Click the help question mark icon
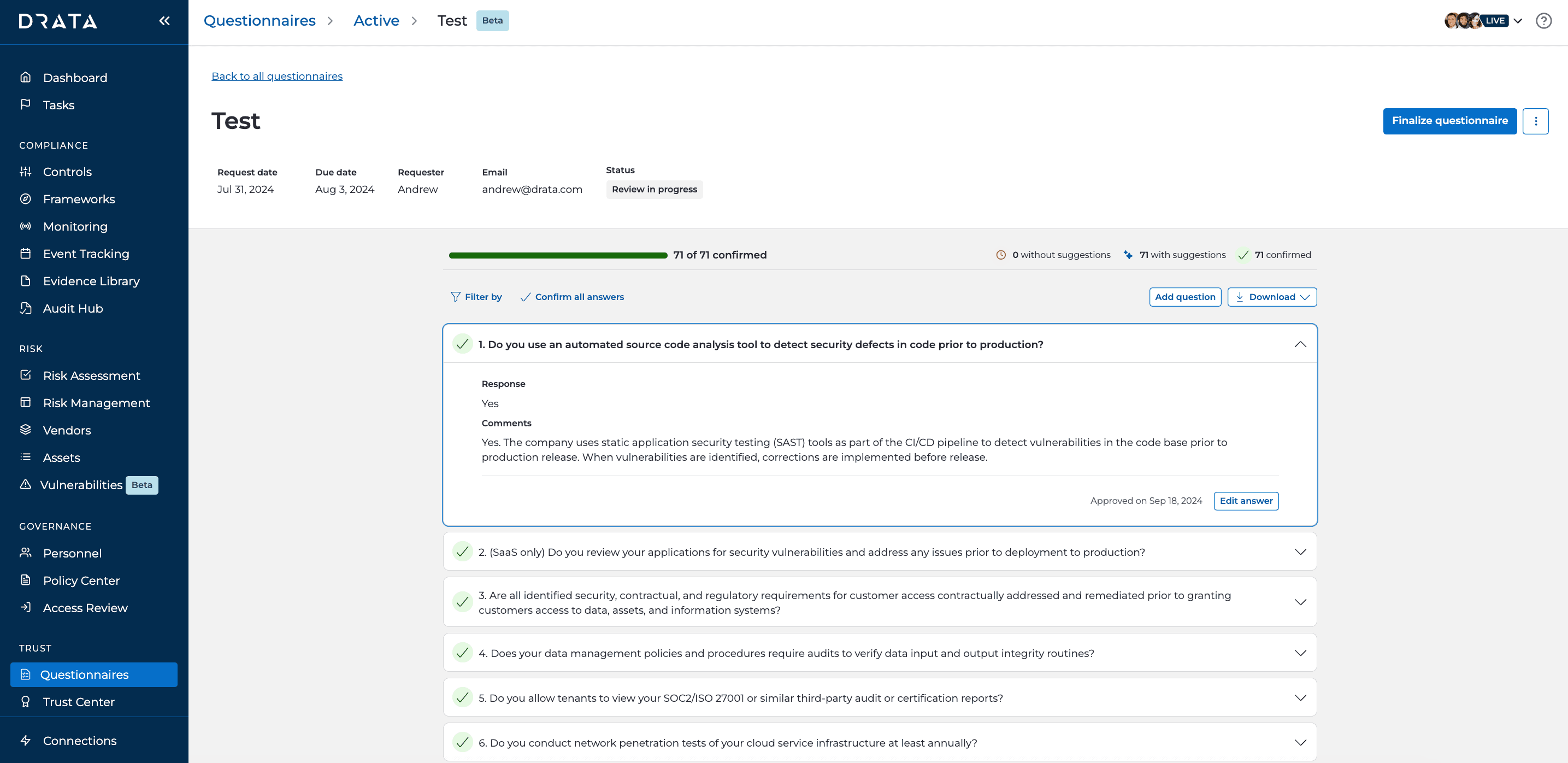 click(1543, 21)
